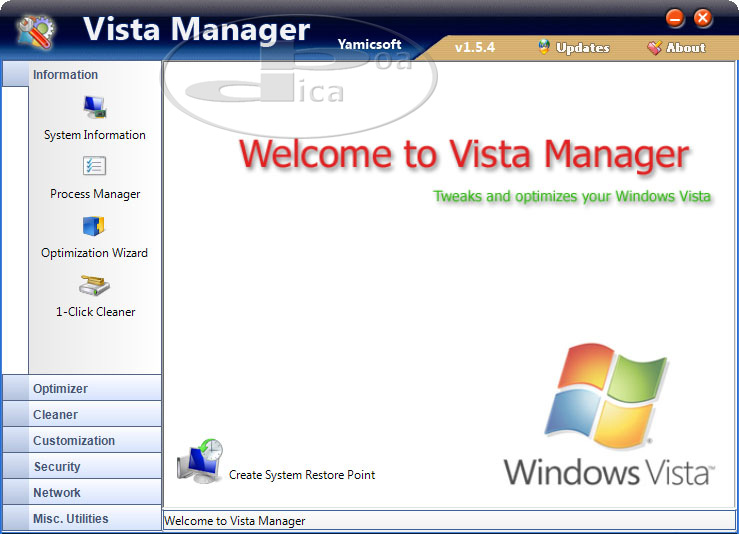
Task: Run the 1-Click Cleaner icon
Action: point(94,286)
